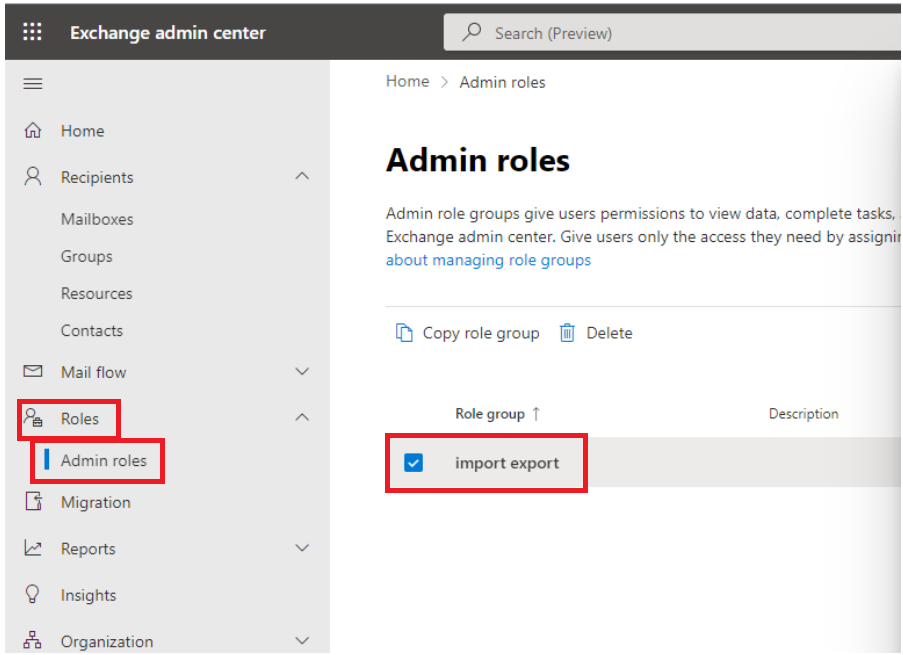
Task: Click the Recipients person icon
Action: [x=33, y=176]
